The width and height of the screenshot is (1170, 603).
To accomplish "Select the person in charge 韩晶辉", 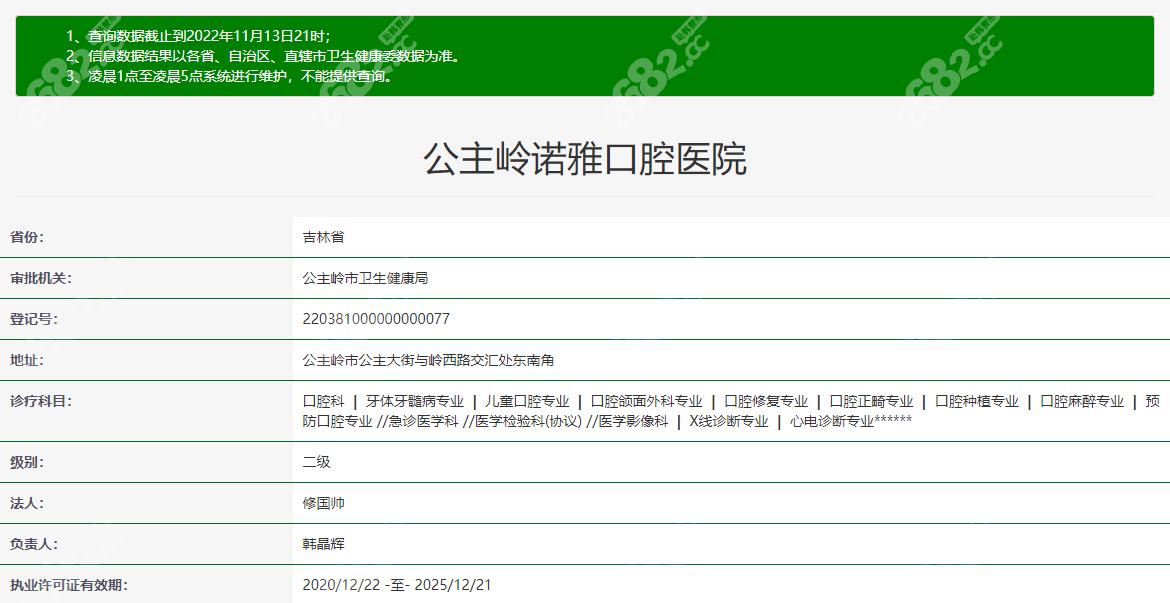I will [x=323, y=545].
